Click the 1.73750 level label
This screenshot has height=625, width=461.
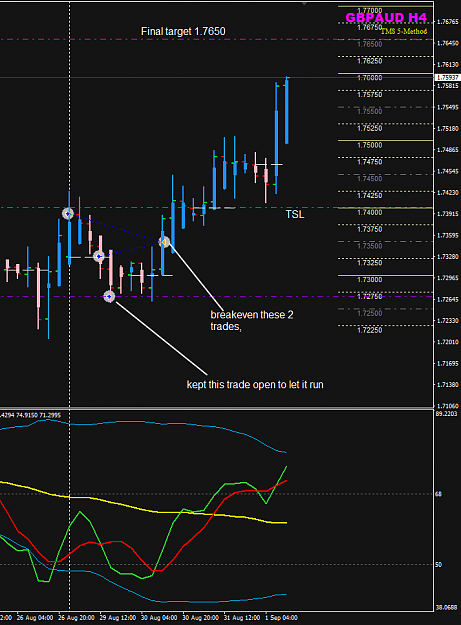click(369, 229)
